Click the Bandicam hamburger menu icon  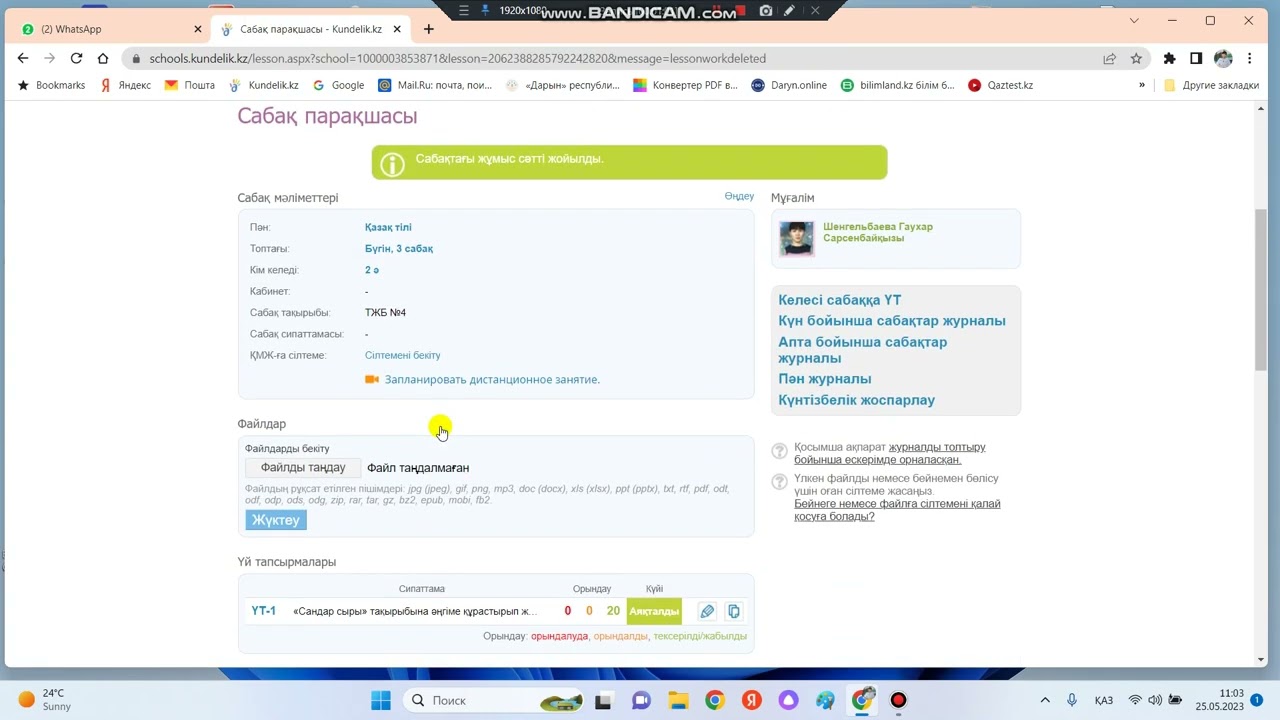pyautogui.click(x=463, y=11)
